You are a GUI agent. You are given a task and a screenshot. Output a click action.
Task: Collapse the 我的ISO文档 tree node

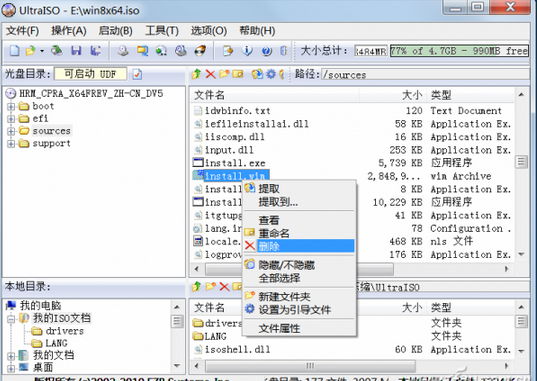click(11, 319)
